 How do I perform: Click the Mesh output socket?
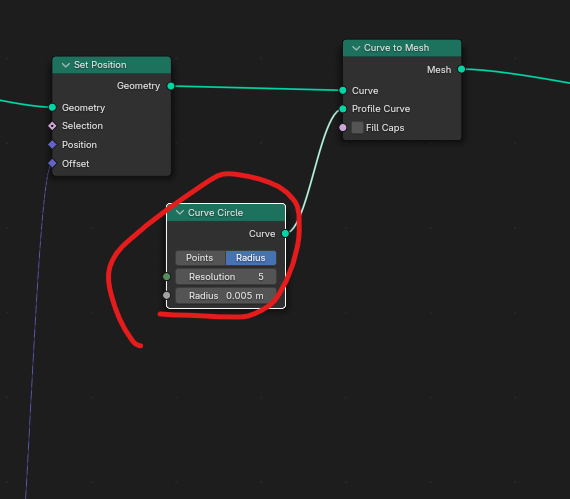pos(461,69)
